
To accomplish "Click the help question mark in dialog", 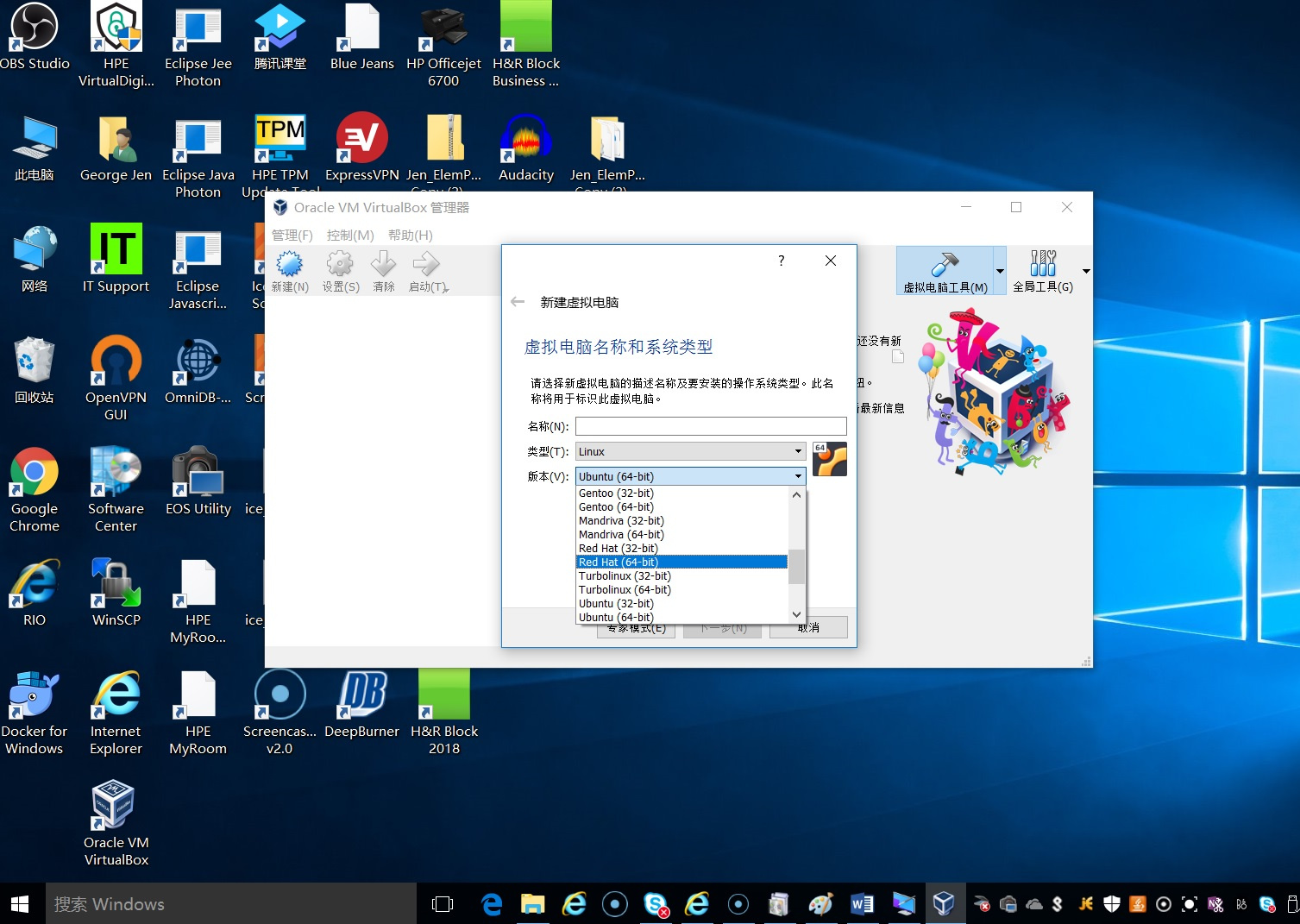I will [x=782, y=261].
